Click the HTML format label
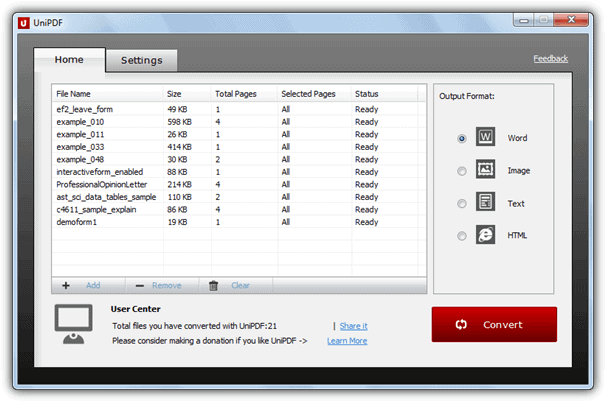Viewport: 606px width, 401px height. point(517,236)
